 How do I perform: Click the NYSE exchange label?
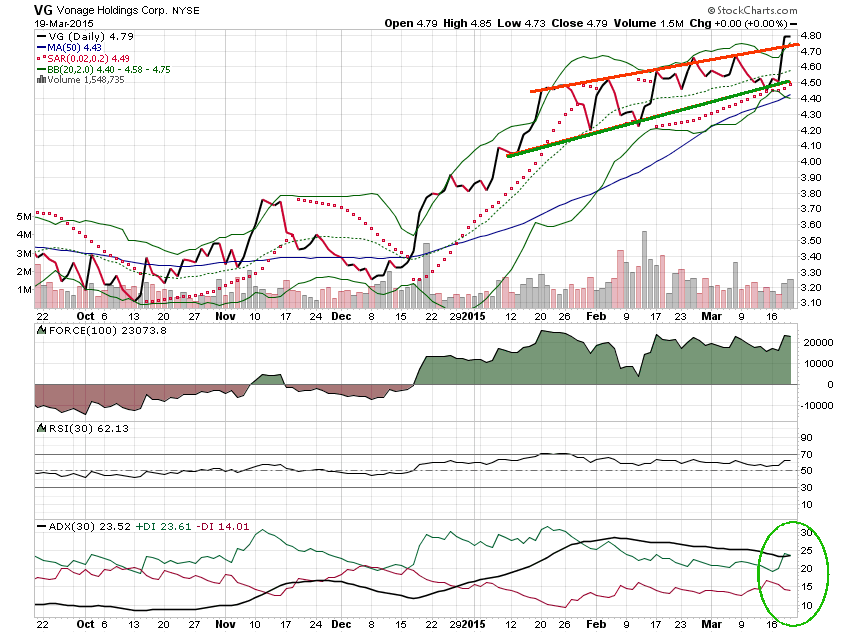[186, 10]
